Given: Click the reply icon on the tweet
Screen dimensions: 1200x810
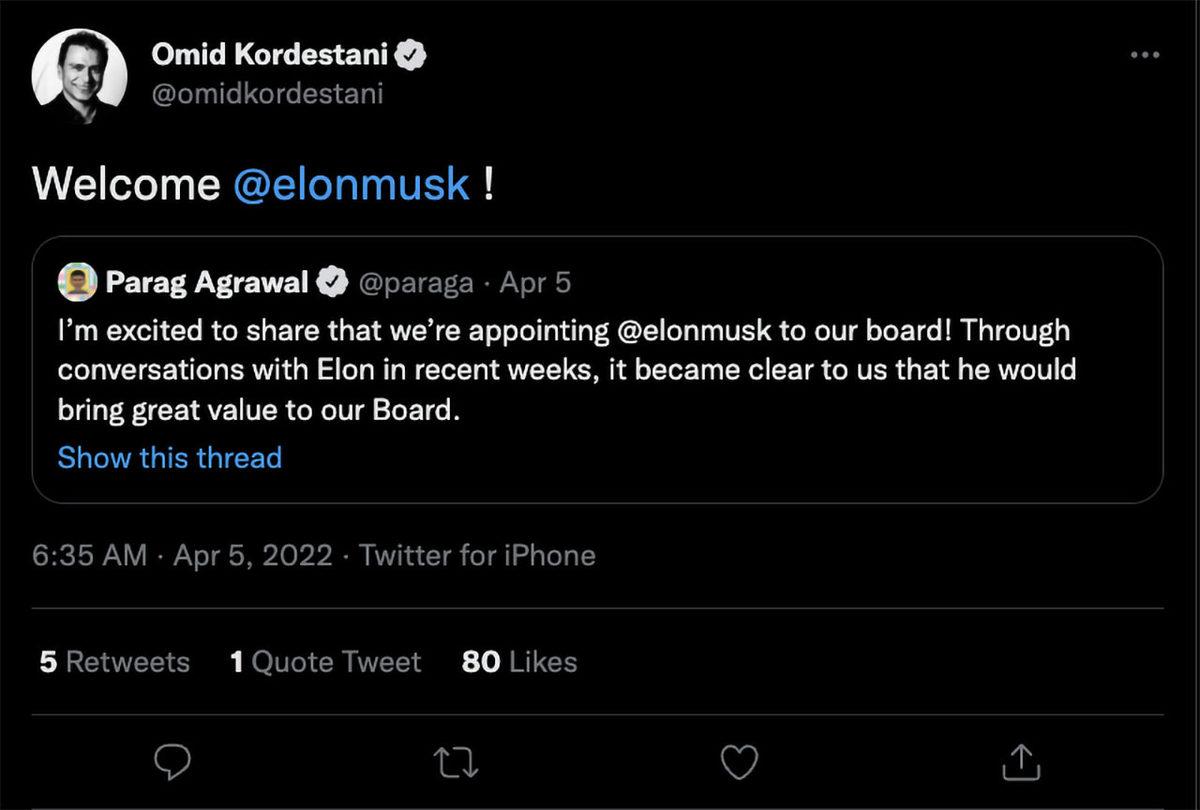Looking at the screenshot, I should pos(174,762).
